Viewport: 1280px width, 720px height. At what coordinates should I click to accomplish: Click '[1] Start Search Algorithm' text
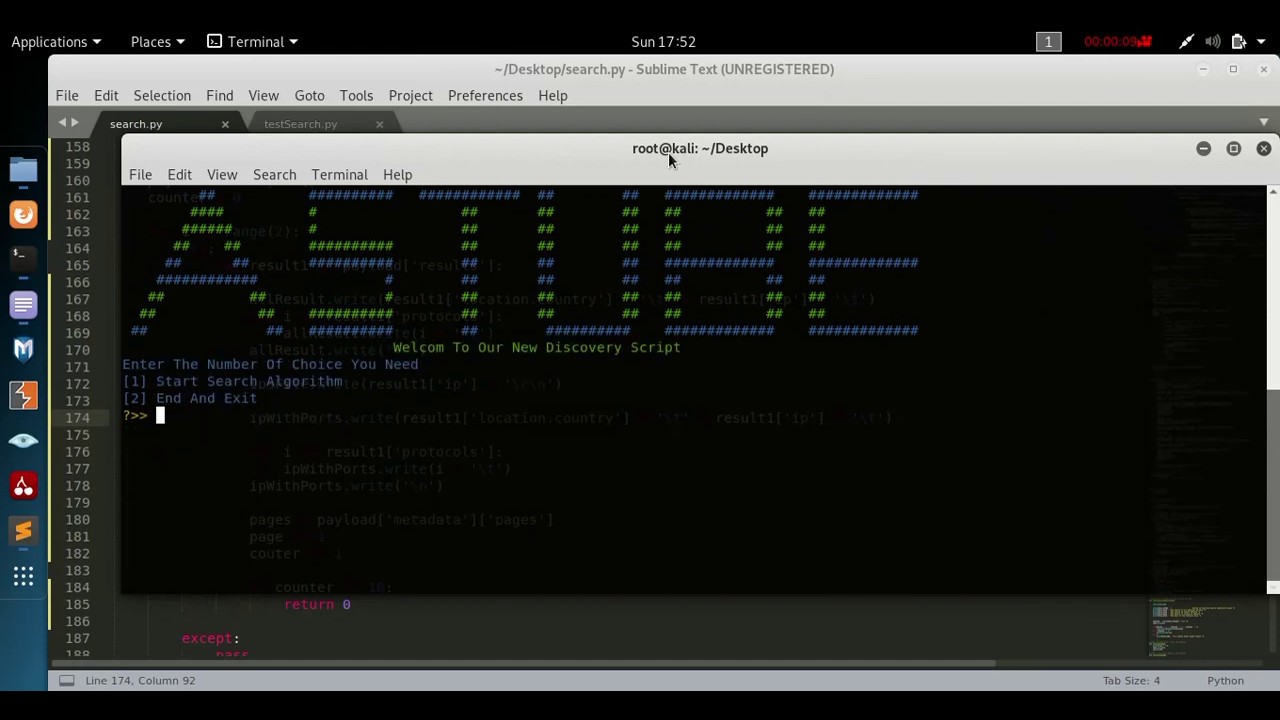[232, 382]
